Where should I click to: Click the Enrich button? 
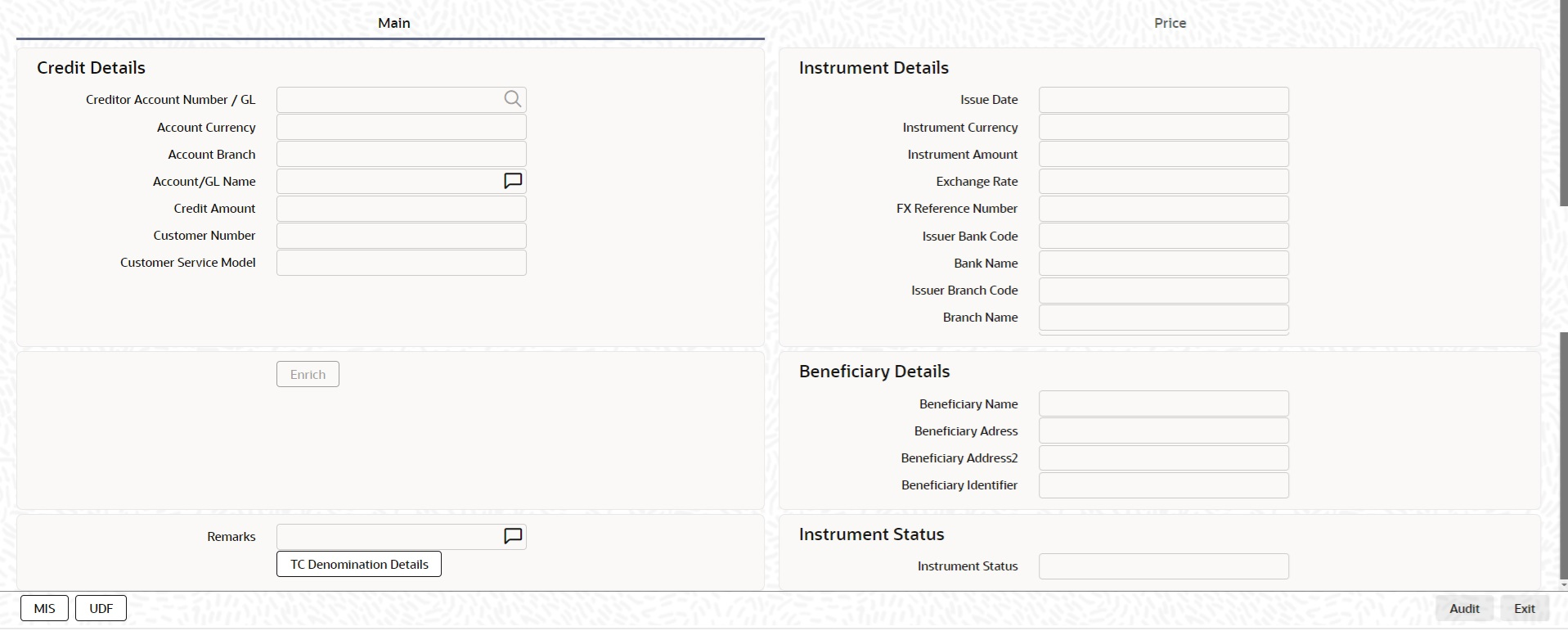[x=308, y=374]
